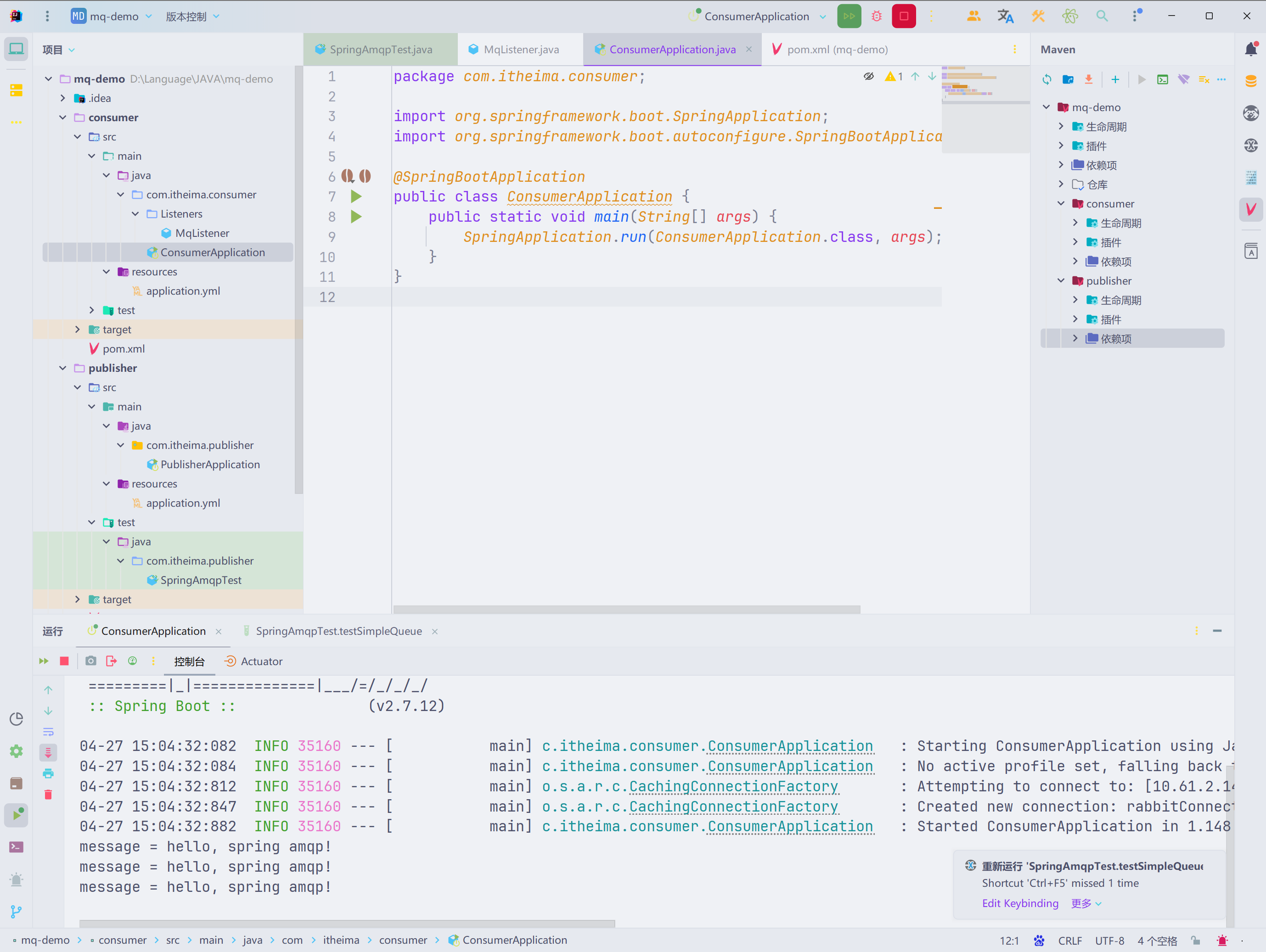This screenshot has height=952, width=1266.
Task: Click Maven reload all projects icon
Action: [1046, 79]
